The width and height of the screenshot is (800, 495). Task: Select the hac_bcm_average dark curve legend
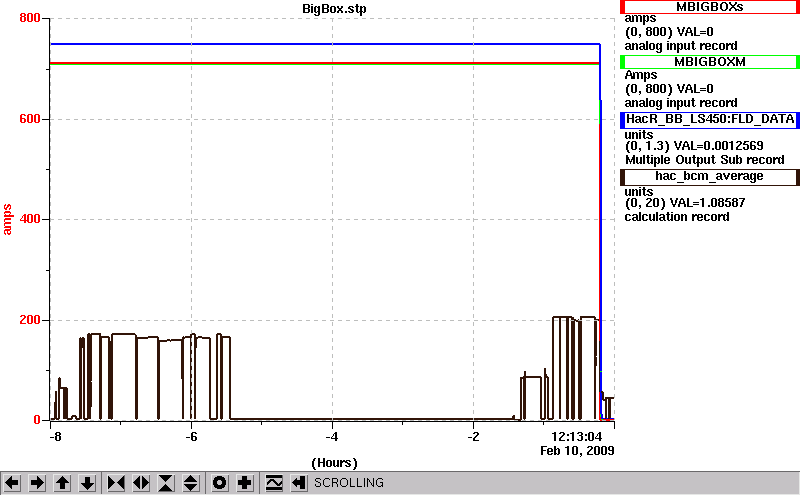[710, 177]
